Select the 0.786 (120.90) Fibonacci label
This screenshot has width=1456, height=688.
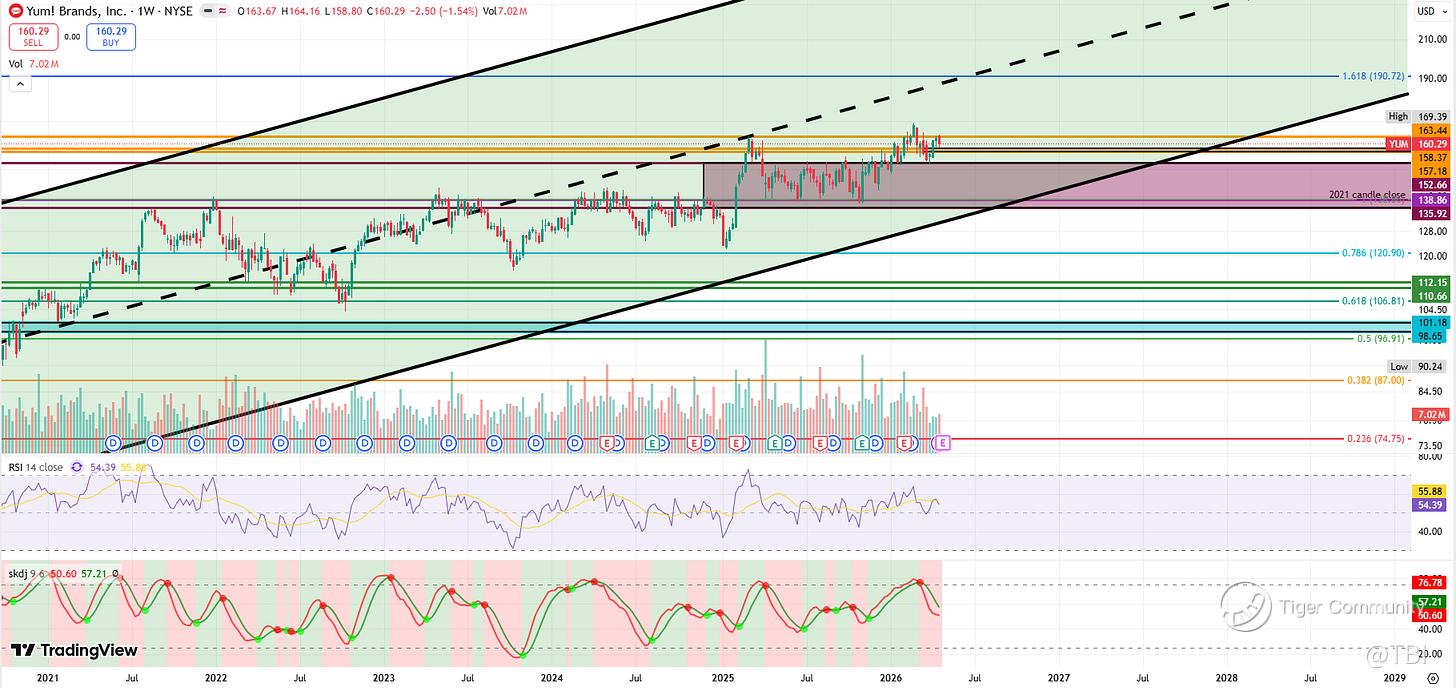coord(1373,253)
